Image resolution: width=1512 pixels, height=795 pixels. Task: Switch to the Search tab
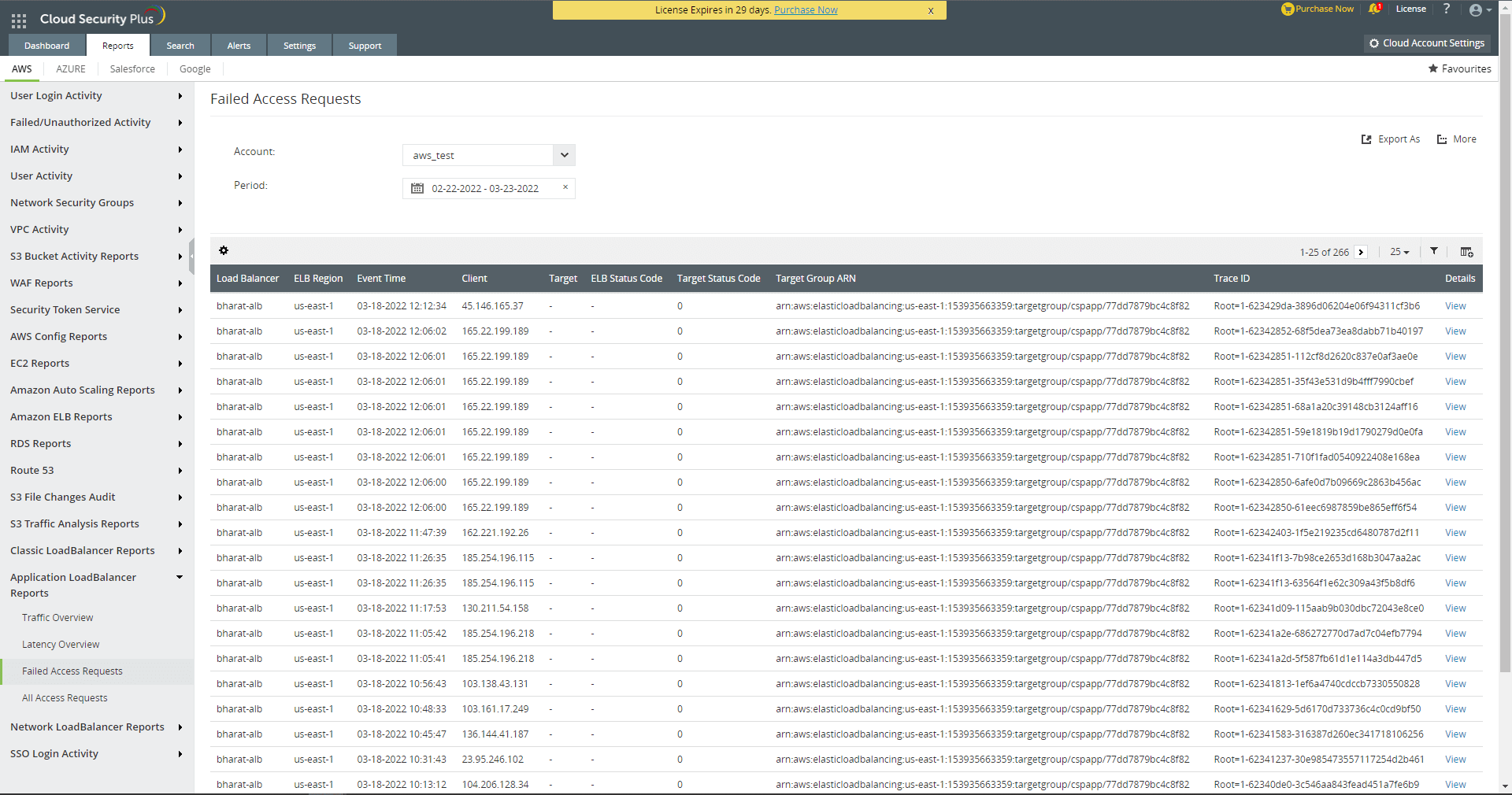[x=180, y=46]
